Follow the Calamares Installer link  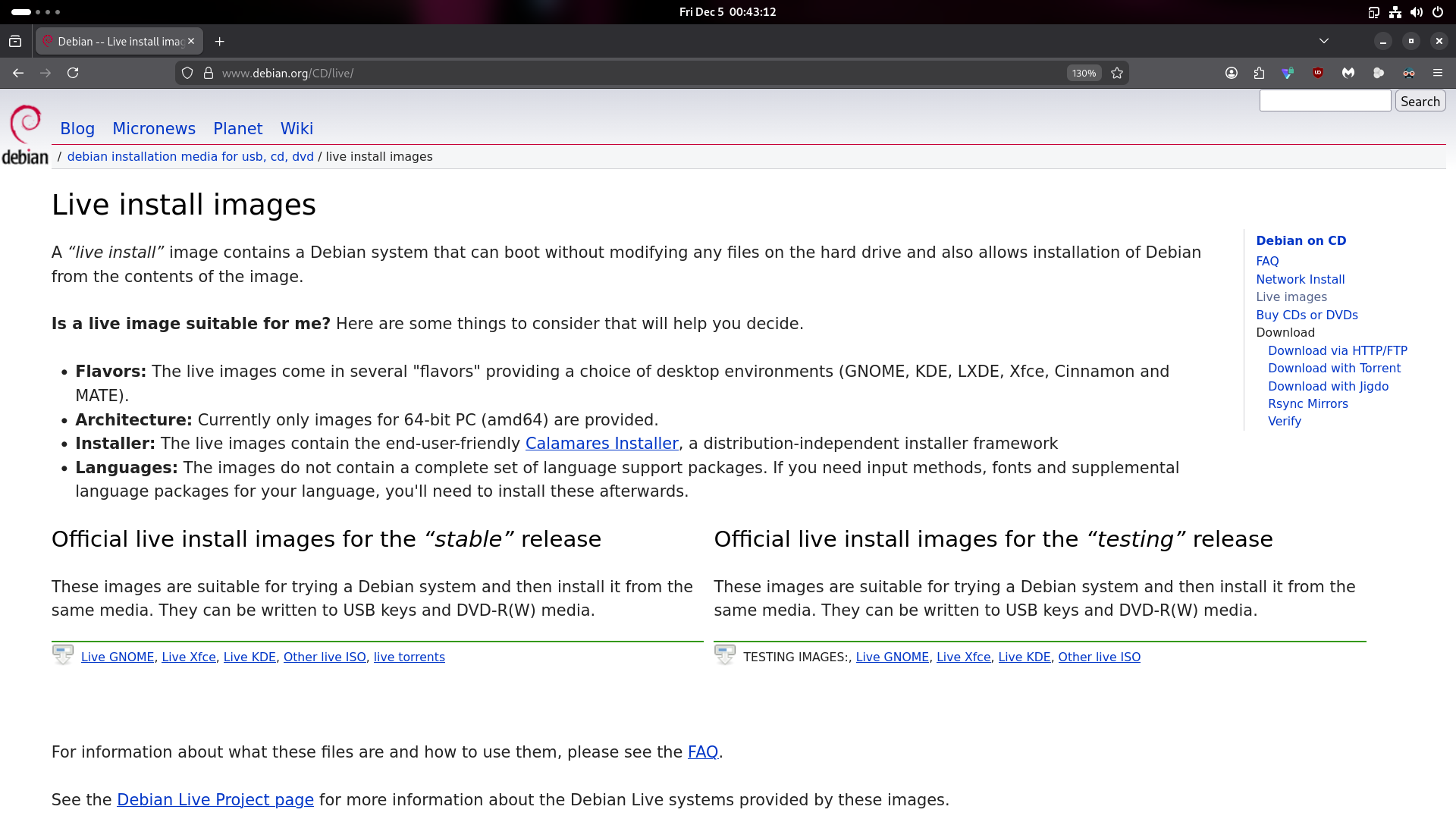point(601,444)
